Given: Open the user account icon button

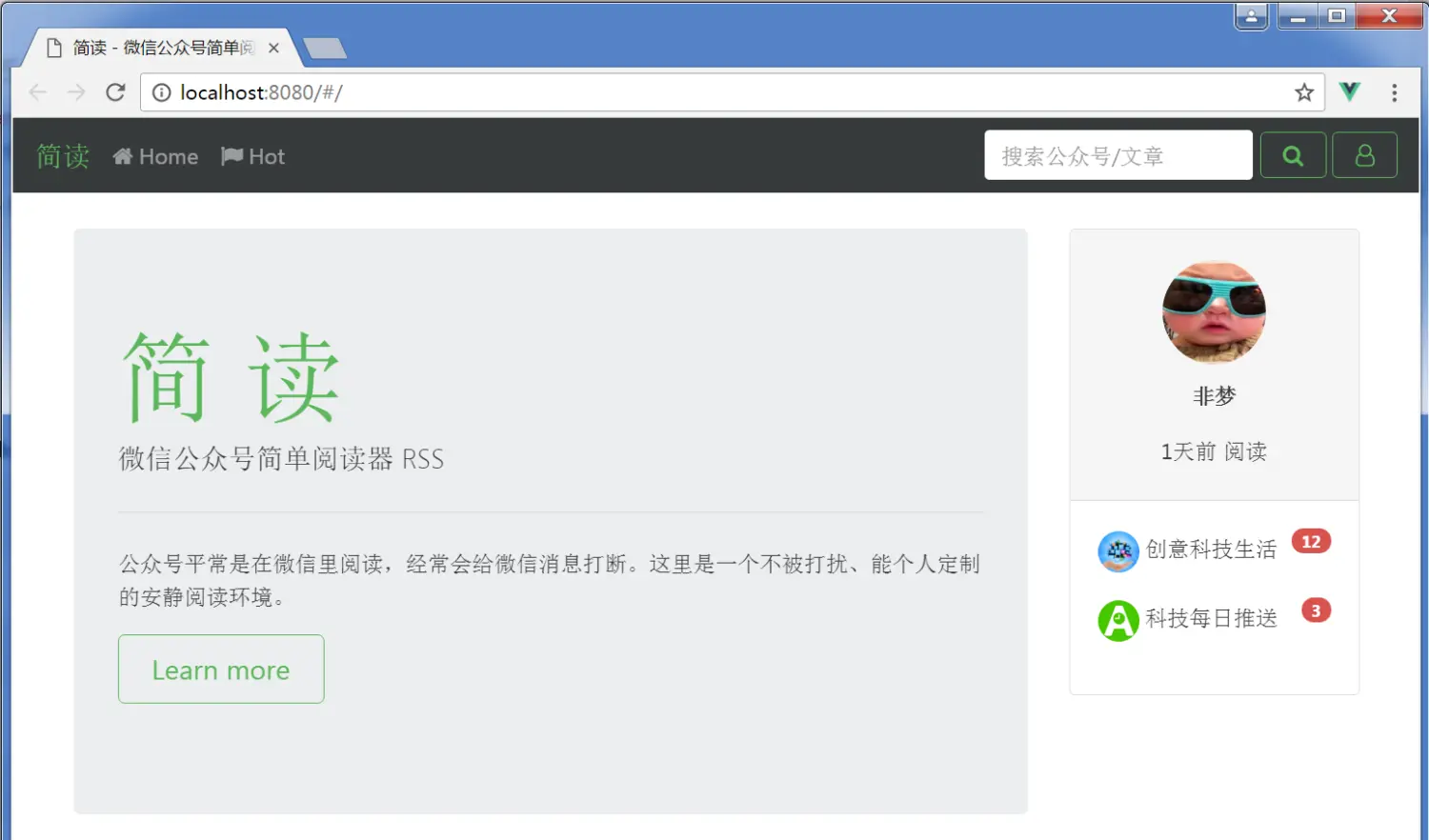Looking at the screenshot, I should 1364,155.
